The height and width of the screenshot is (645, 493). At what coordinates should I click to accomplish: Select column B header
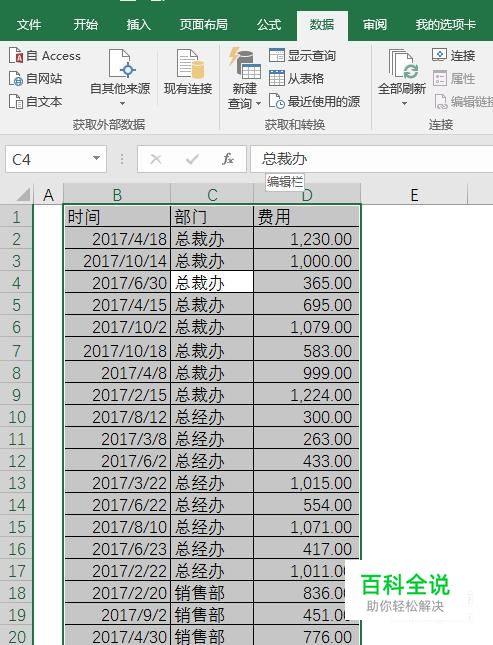coord(117,195)
